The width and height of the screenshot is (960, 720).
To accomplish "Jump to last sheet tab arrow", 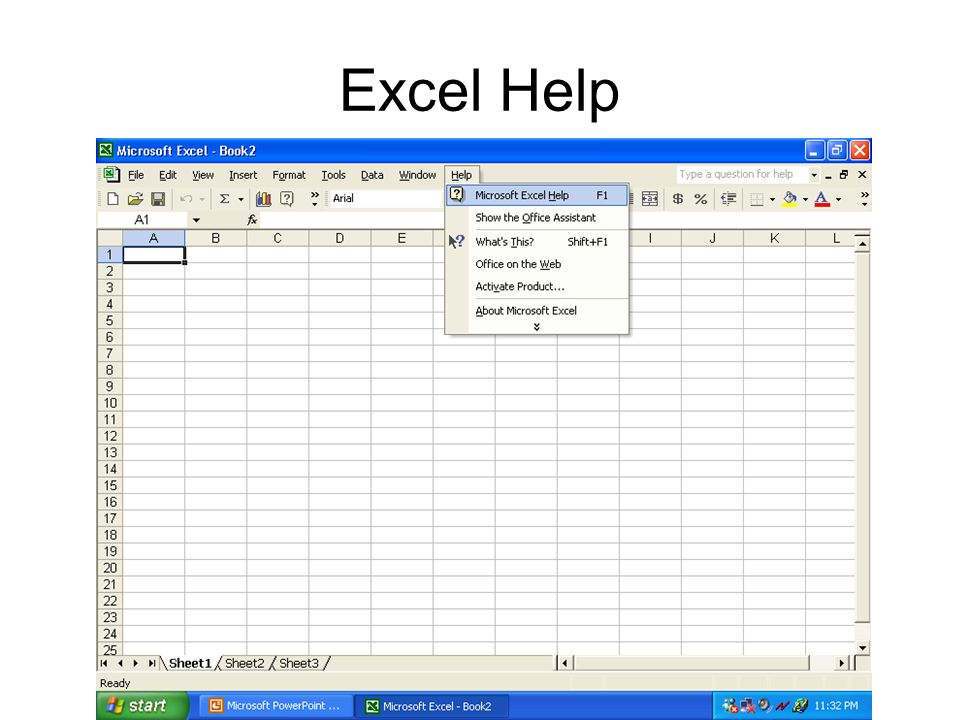I will pos(151,663).
